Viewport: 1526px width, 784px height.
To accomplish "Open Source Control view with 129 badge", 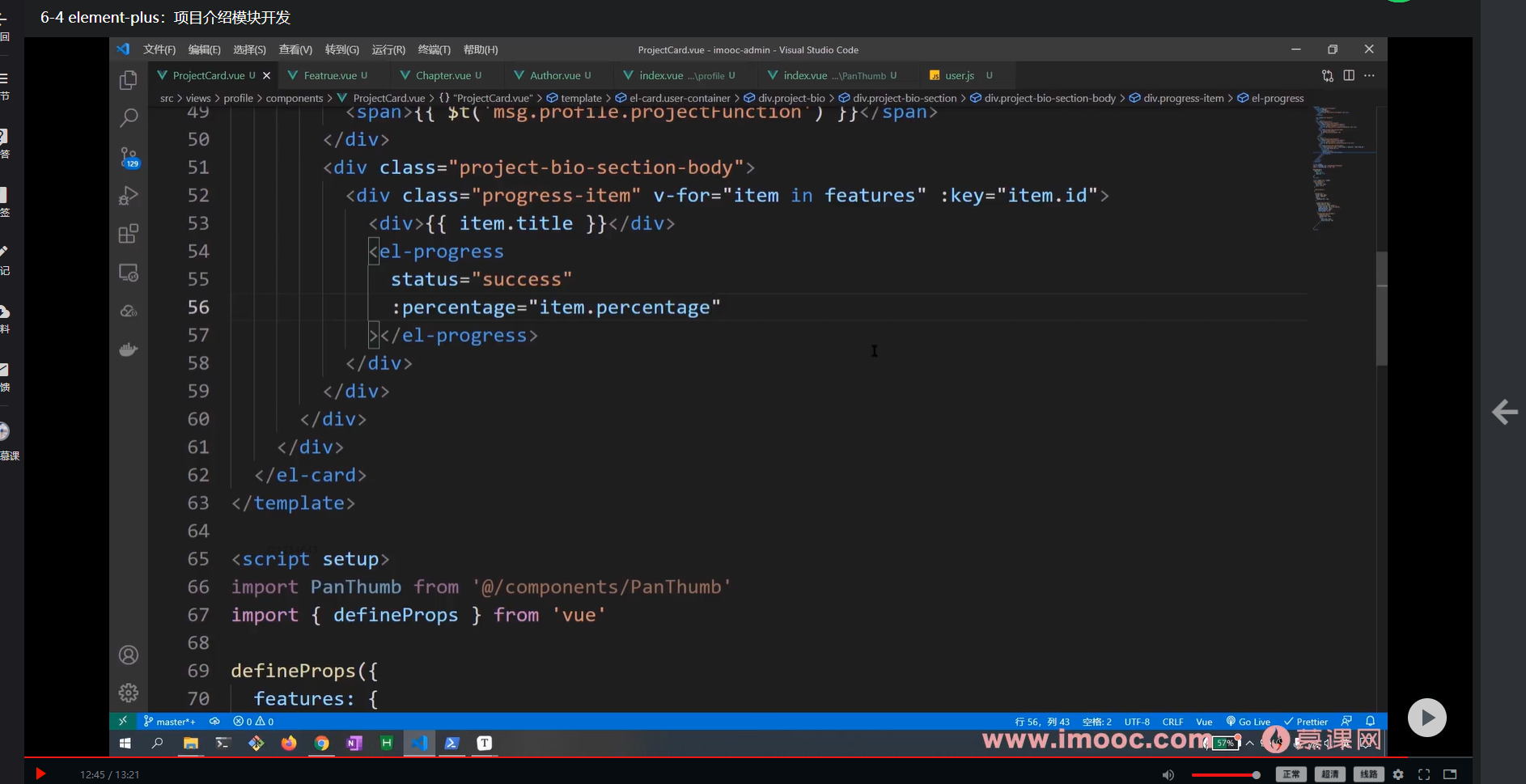I will click(x=128, y=156).
